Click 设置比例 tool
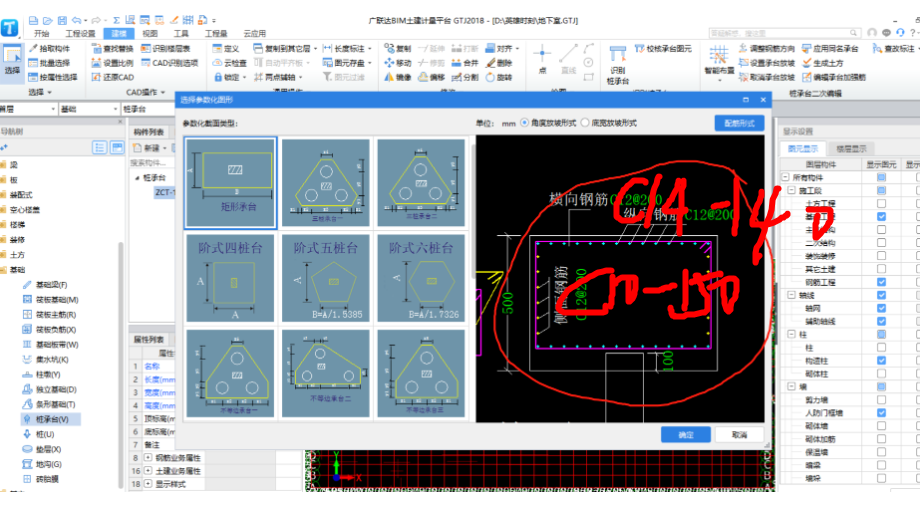The image size is (920, 505). click(113, 63)
